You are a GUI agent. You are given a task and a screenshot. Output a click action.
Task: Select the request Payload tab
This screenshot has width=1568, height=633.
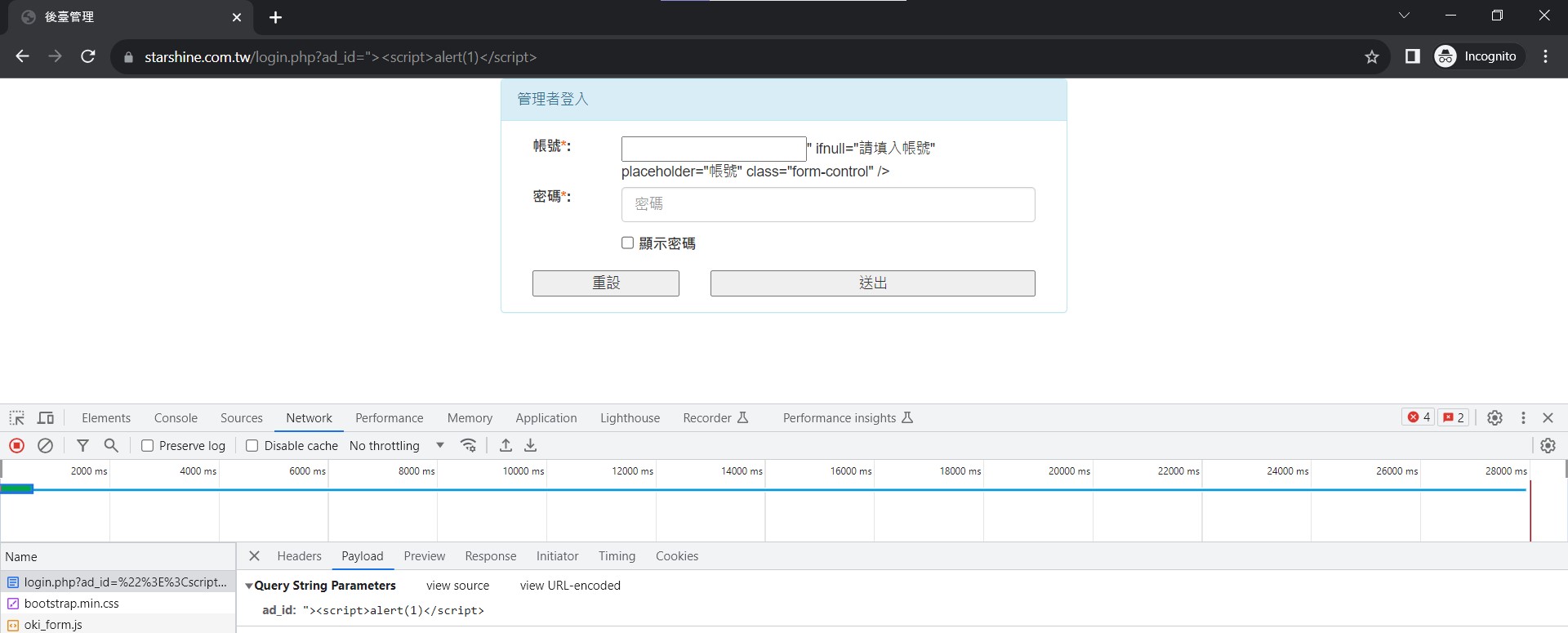(363, 556)
